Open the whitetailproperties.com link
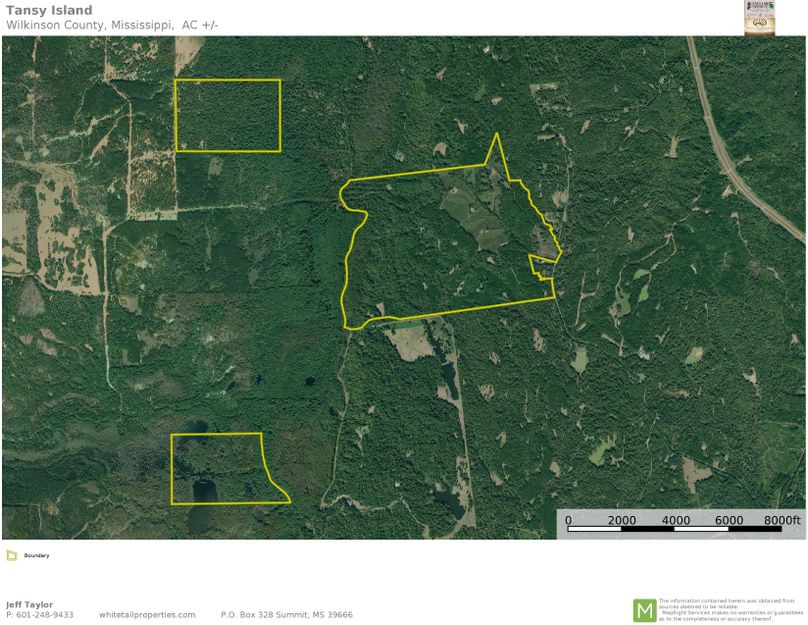 [147, 615]
